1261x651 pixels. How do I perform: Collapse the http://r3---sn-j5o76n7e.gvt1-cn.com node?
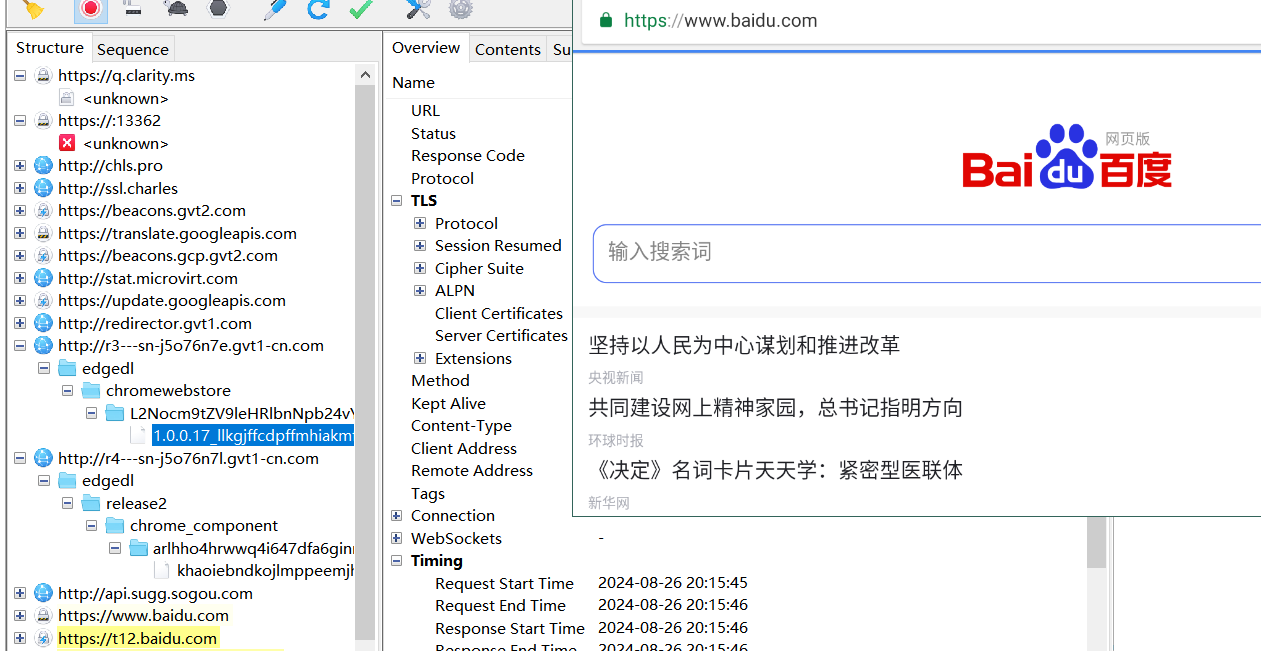20,346
